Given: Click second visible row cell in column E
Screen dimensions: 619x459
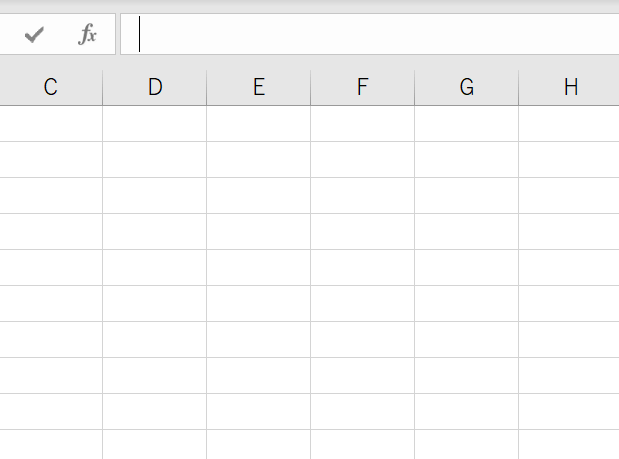Looking at the screenshot, I should click(x=259, y=160).
